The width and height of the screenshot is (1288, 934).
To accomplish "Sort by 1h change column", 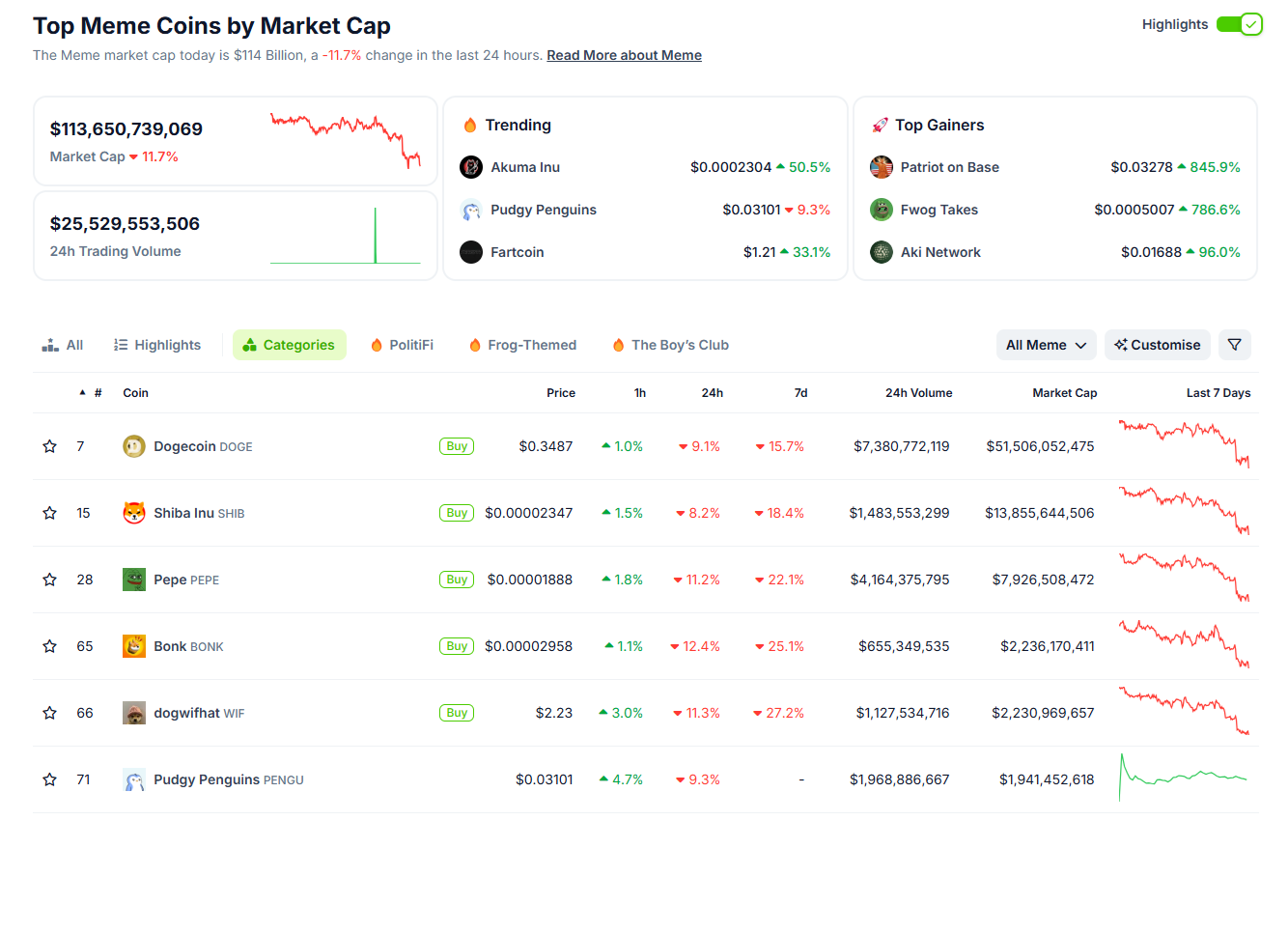I will coord(640,393).
